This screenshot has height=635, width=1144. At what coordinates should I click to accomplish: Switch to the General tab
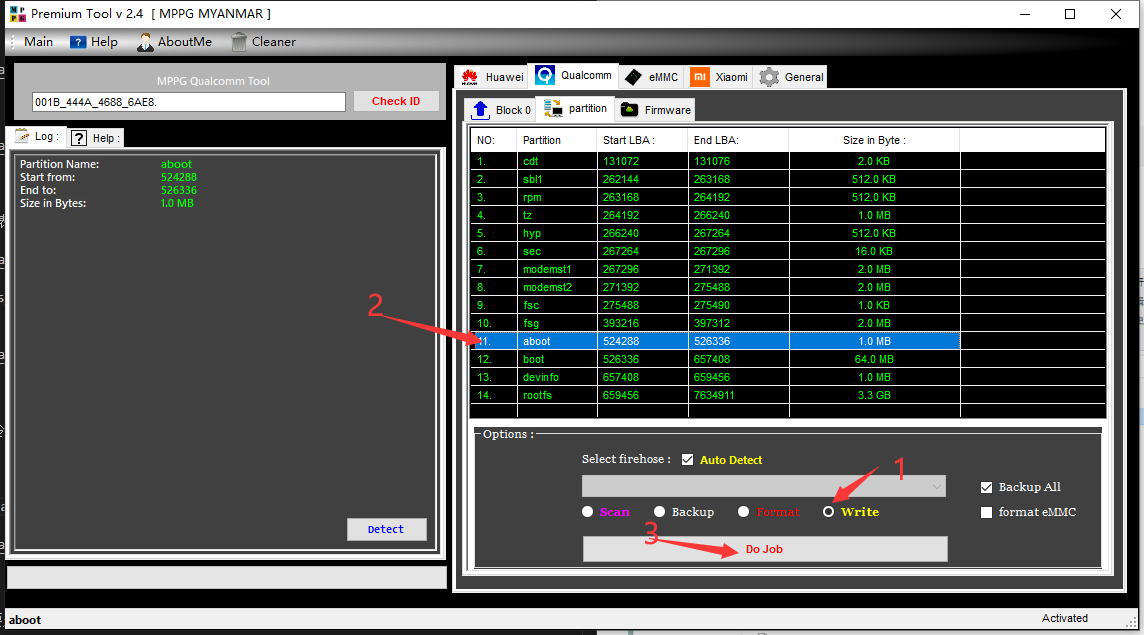(791, 77)
